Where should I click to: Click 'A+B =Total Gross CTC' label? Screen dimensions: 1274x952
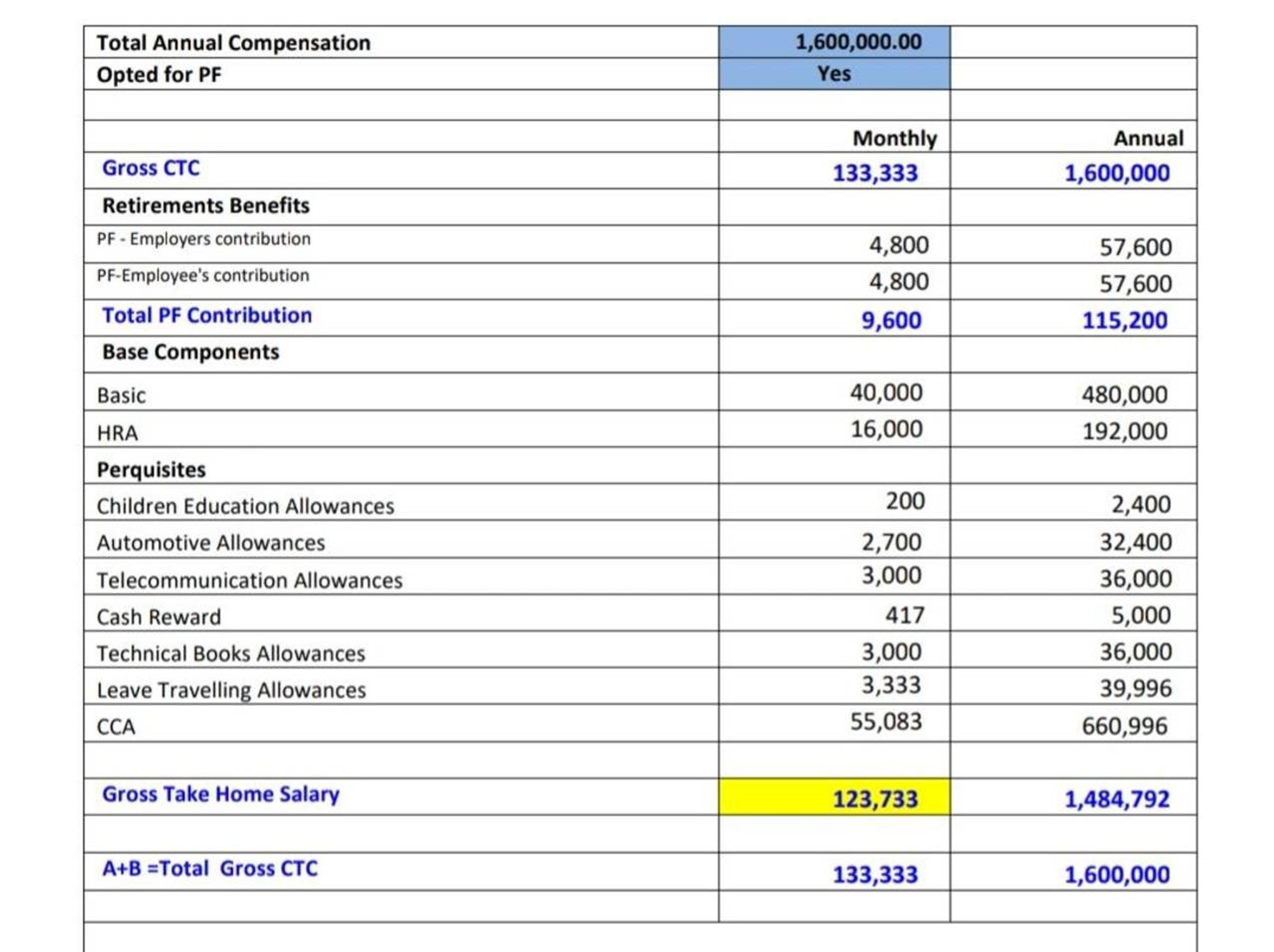pos(210,869)
